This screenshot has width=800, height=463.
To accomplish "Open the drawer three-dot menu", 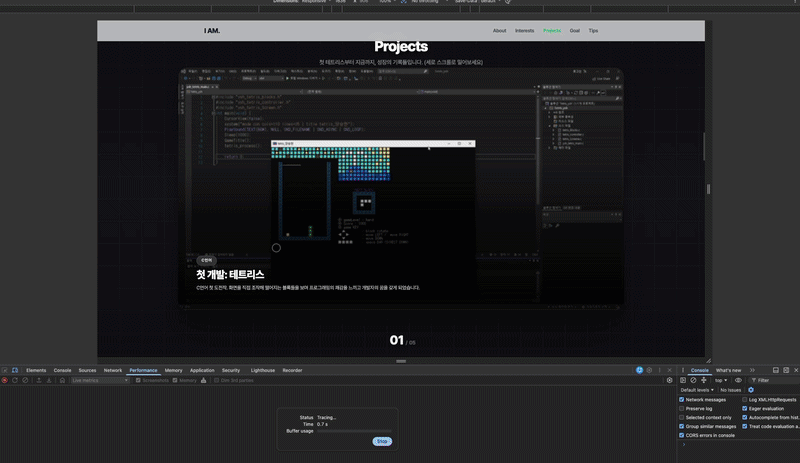I will 683,370.
